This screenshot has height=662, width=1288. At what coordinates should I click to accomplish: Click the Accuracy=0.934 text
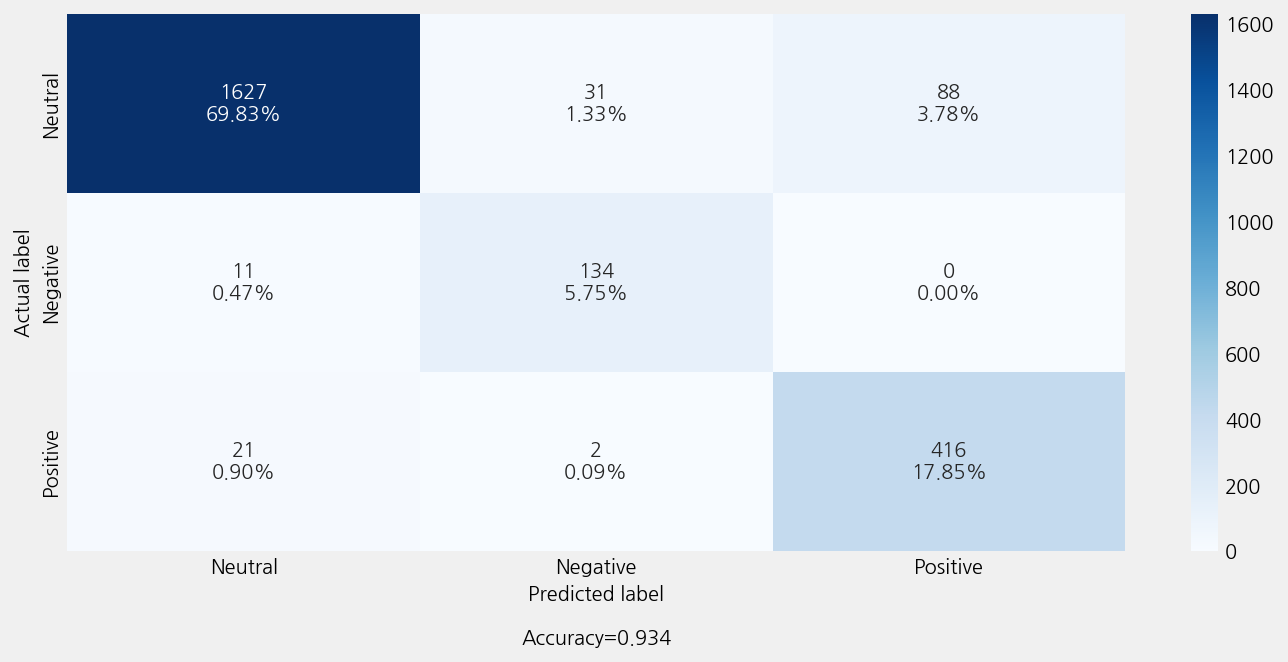[x=596, y=638]
